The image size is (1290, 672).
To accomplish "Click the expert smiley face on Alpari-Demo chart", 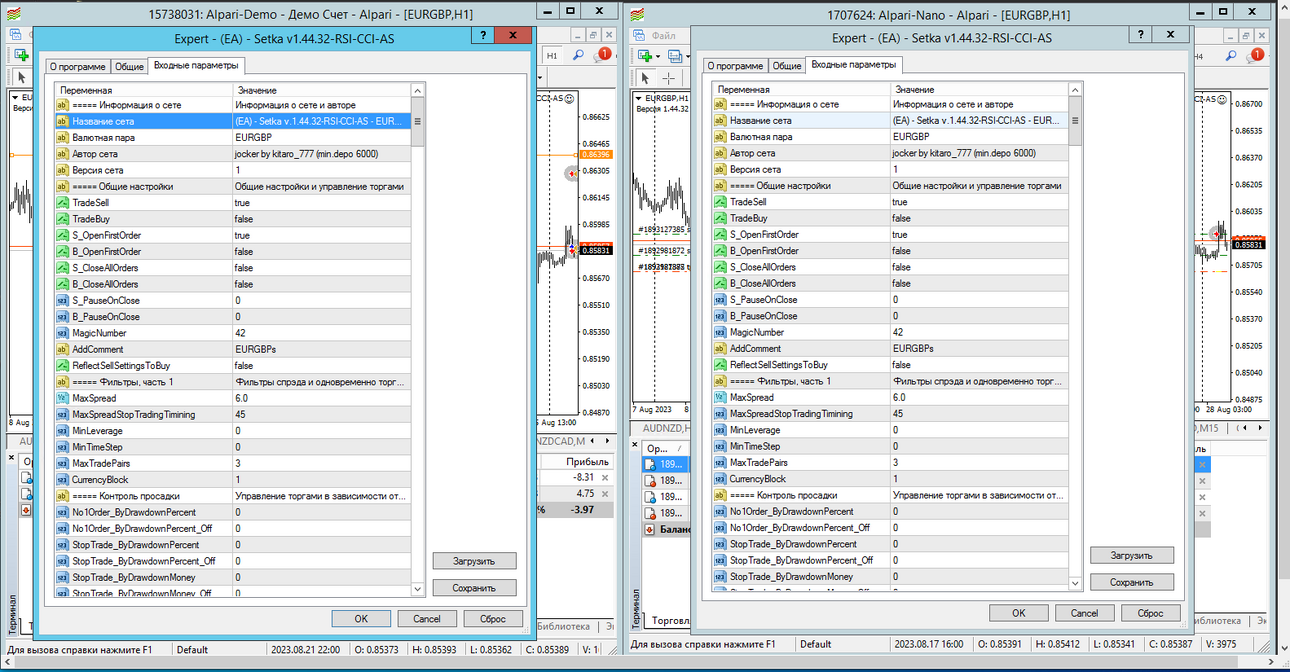I will [x=569, y=99].
